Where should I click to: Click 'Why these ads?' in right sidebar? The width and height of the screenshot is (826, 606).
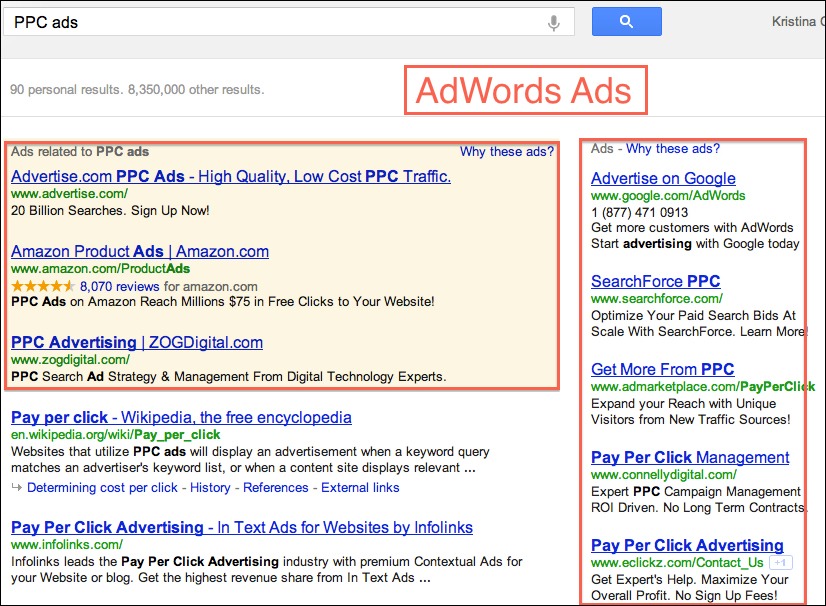pyautogui.click(x=672, y=149)
